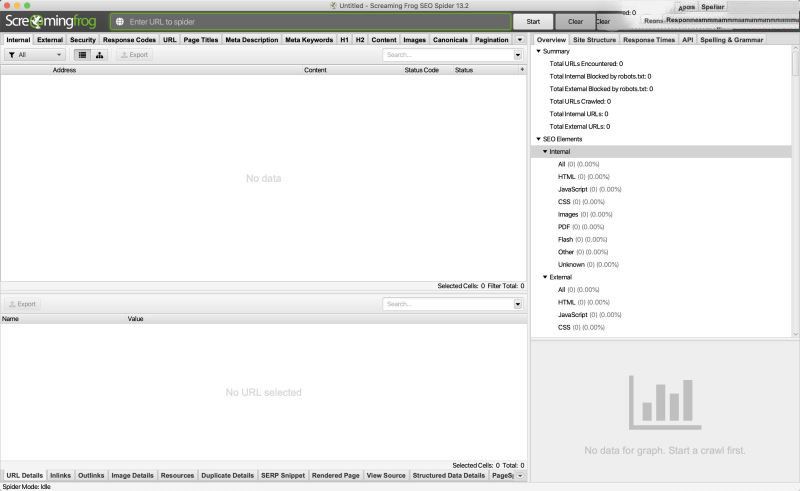Select the H2 tab
800x491 pixels.
point(360,40)
